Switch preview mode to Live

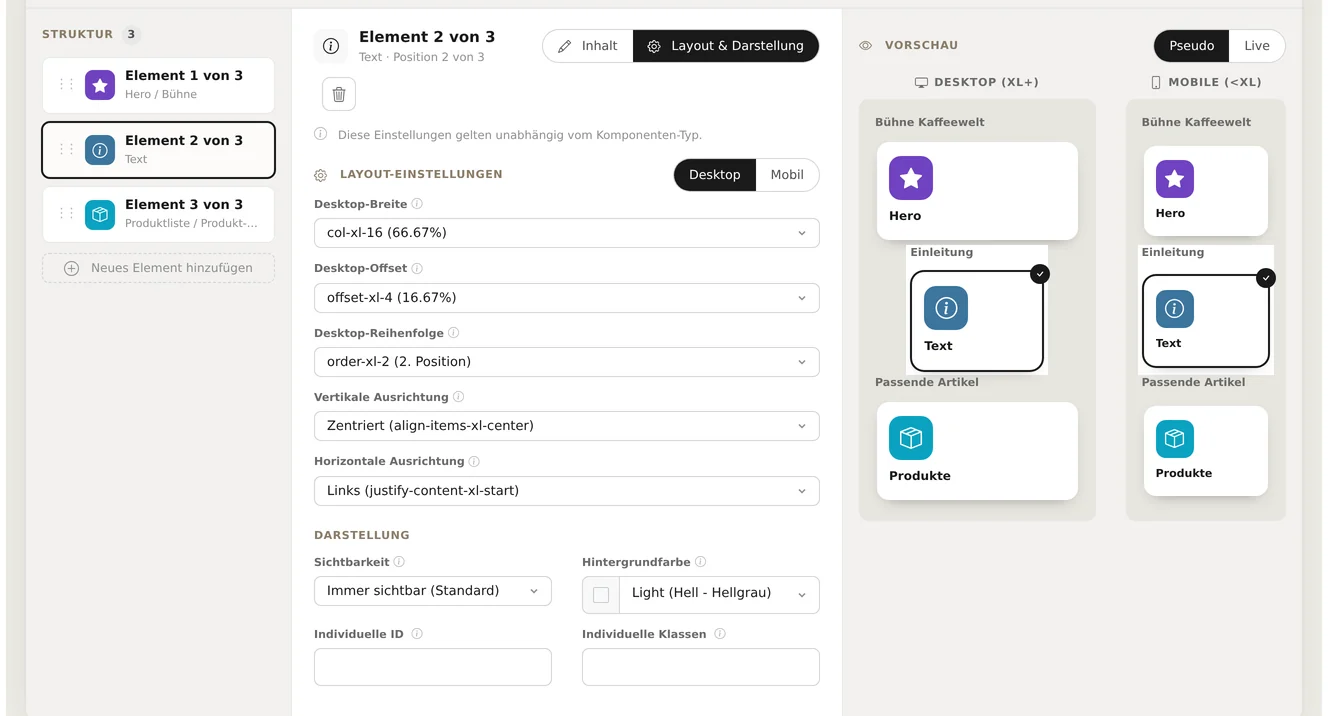pyautogui.click(x=1257, y=46)
